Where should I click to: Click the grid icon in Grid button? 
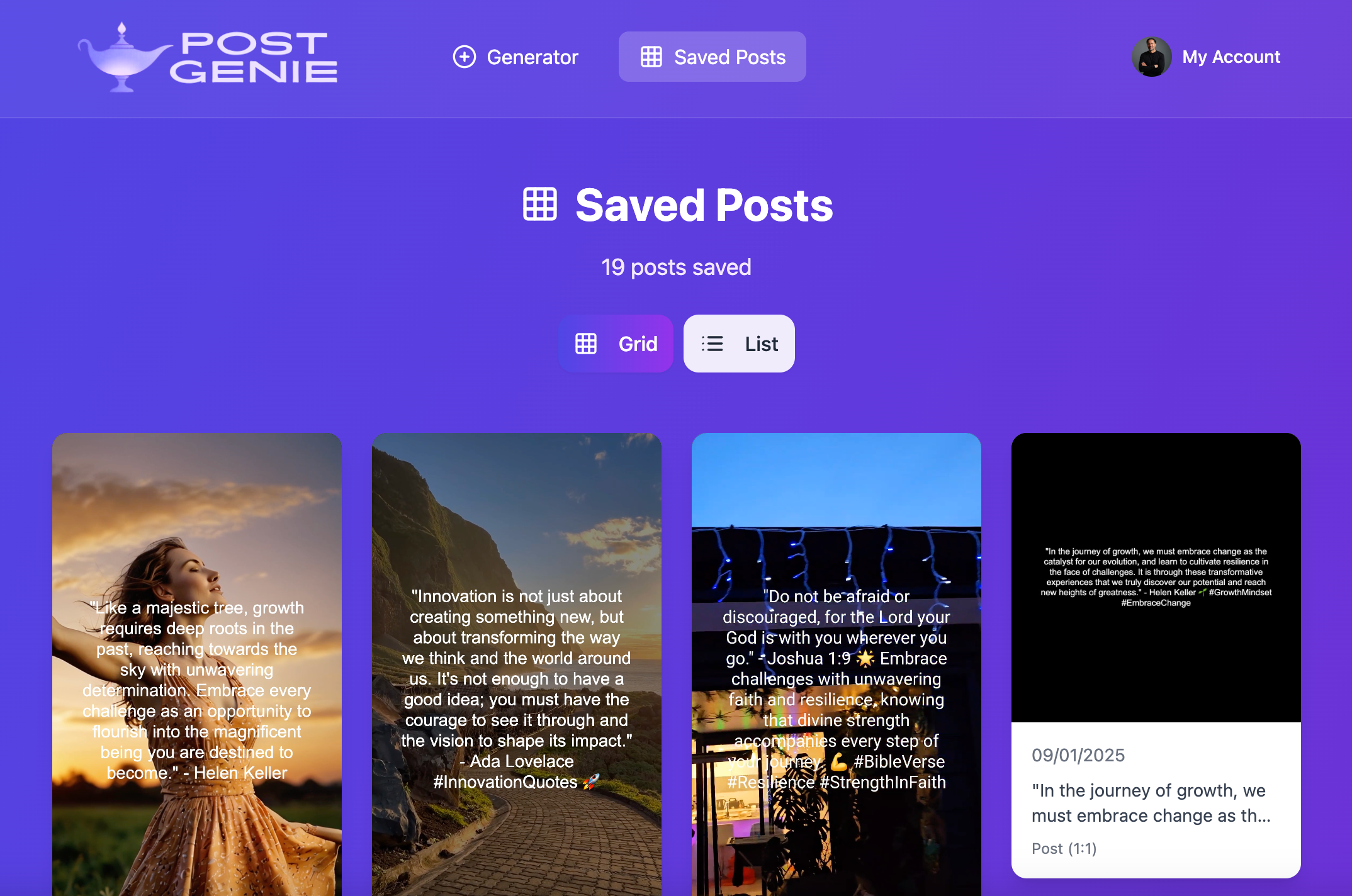click(586, 344)
